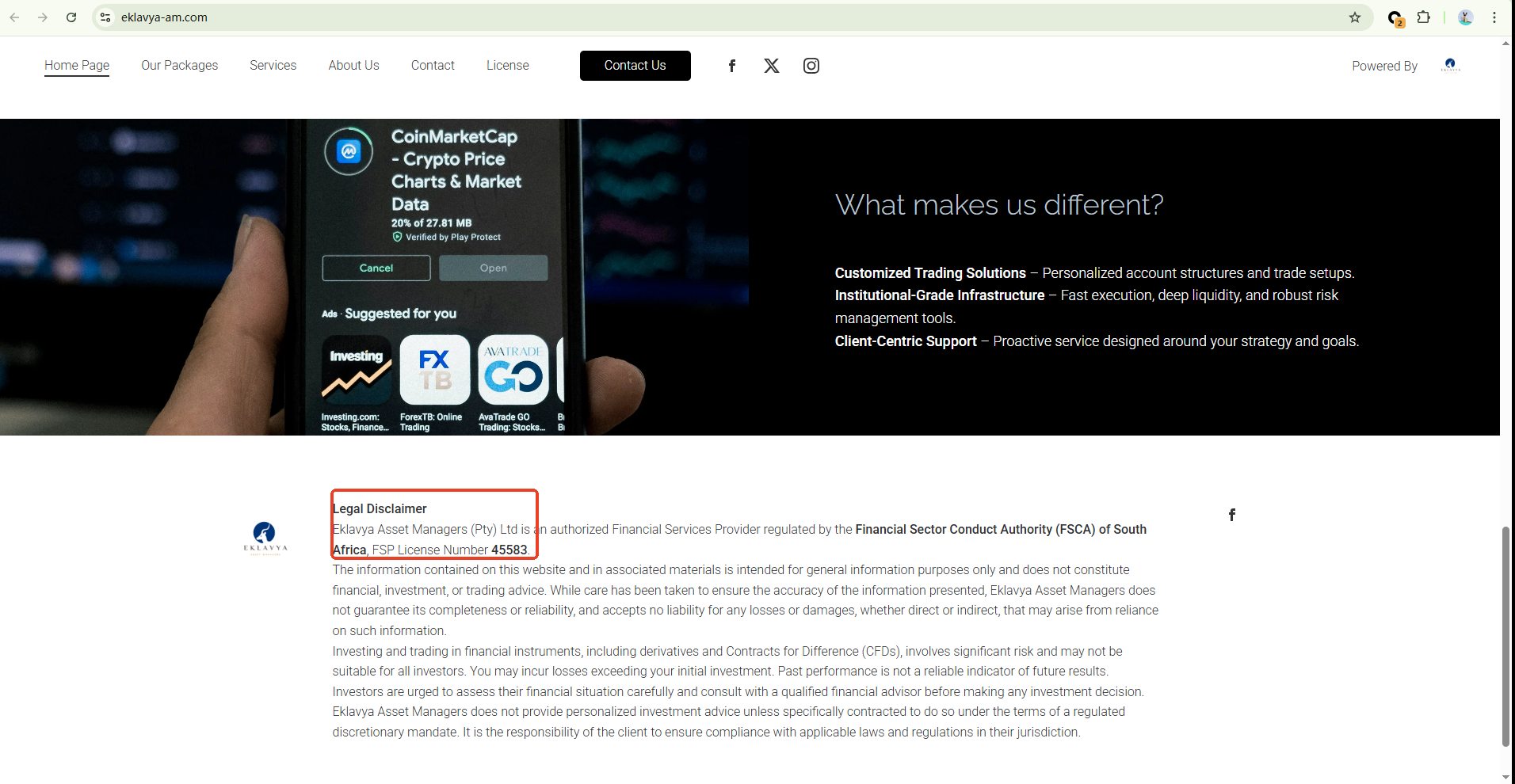
Task: Open the Instagram icon in header
Action: click(811, 66)
